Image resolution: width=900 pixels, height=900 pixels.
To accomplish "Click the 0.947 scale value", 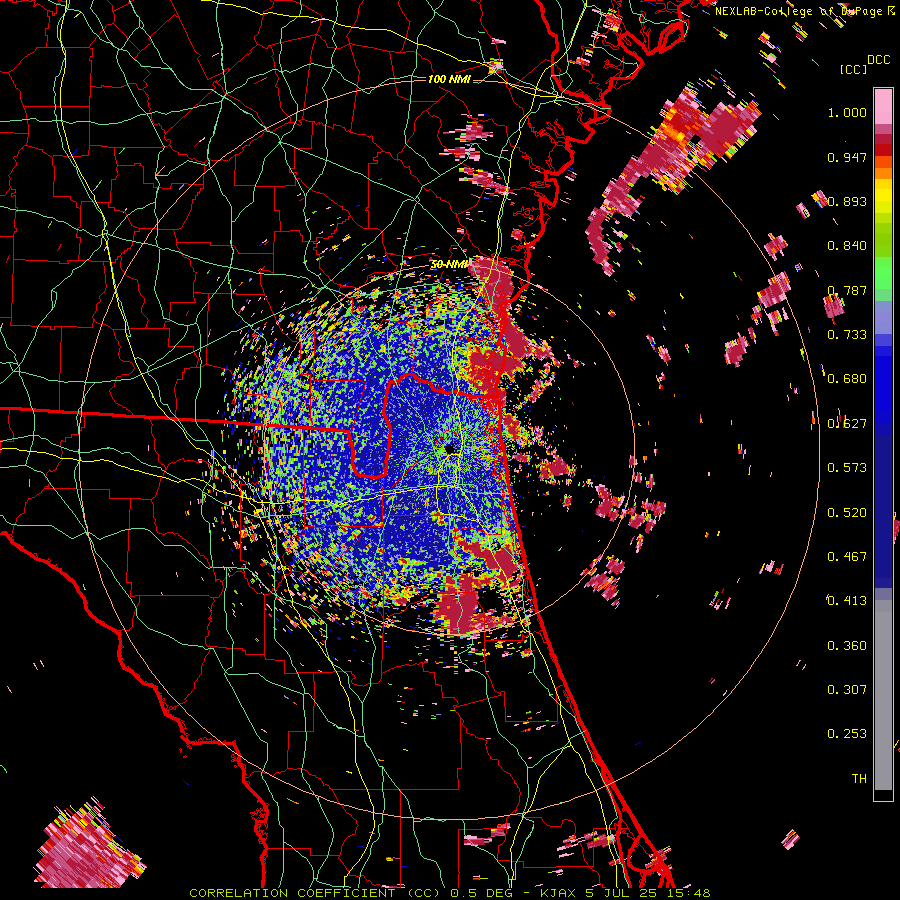I will pyautogui.click(x=847, y=157).
